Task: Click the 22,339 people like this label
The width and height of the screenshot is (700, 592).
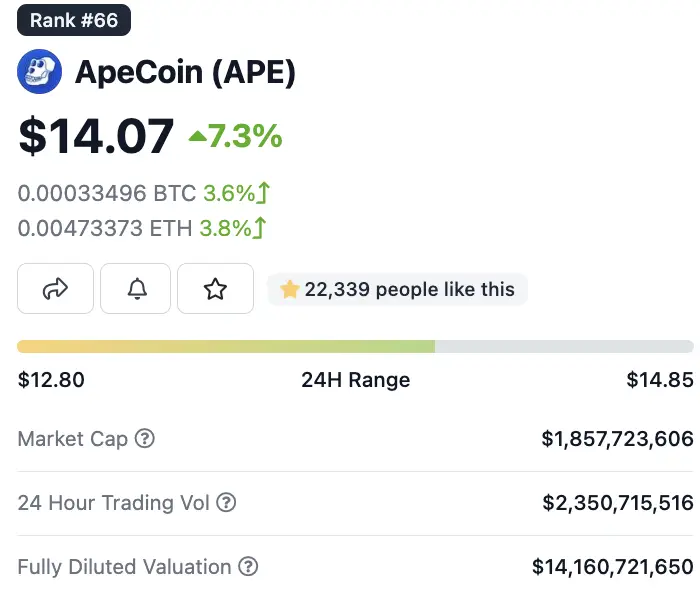Action: pos(398,290)
